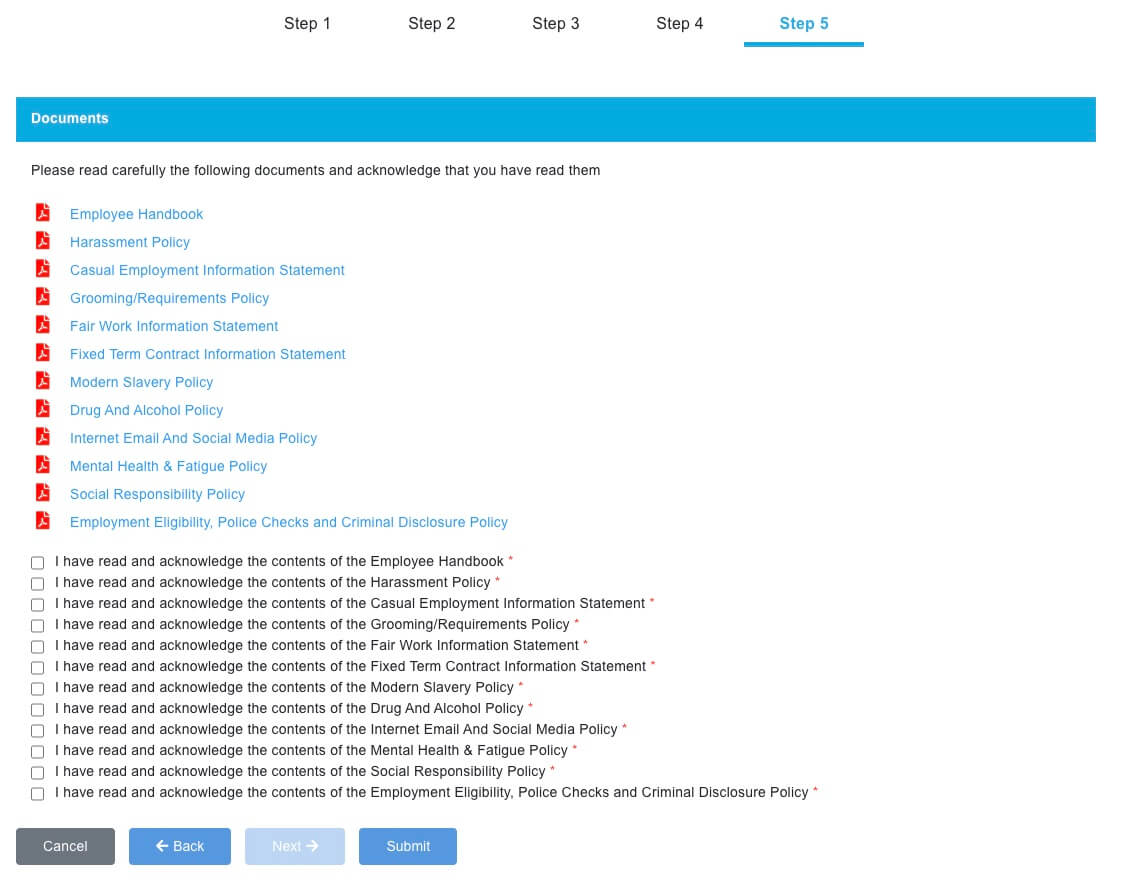The width and height of the screenshot is (1130, 880).
Task: Click the Back button
Action: [x=180, y=846]
